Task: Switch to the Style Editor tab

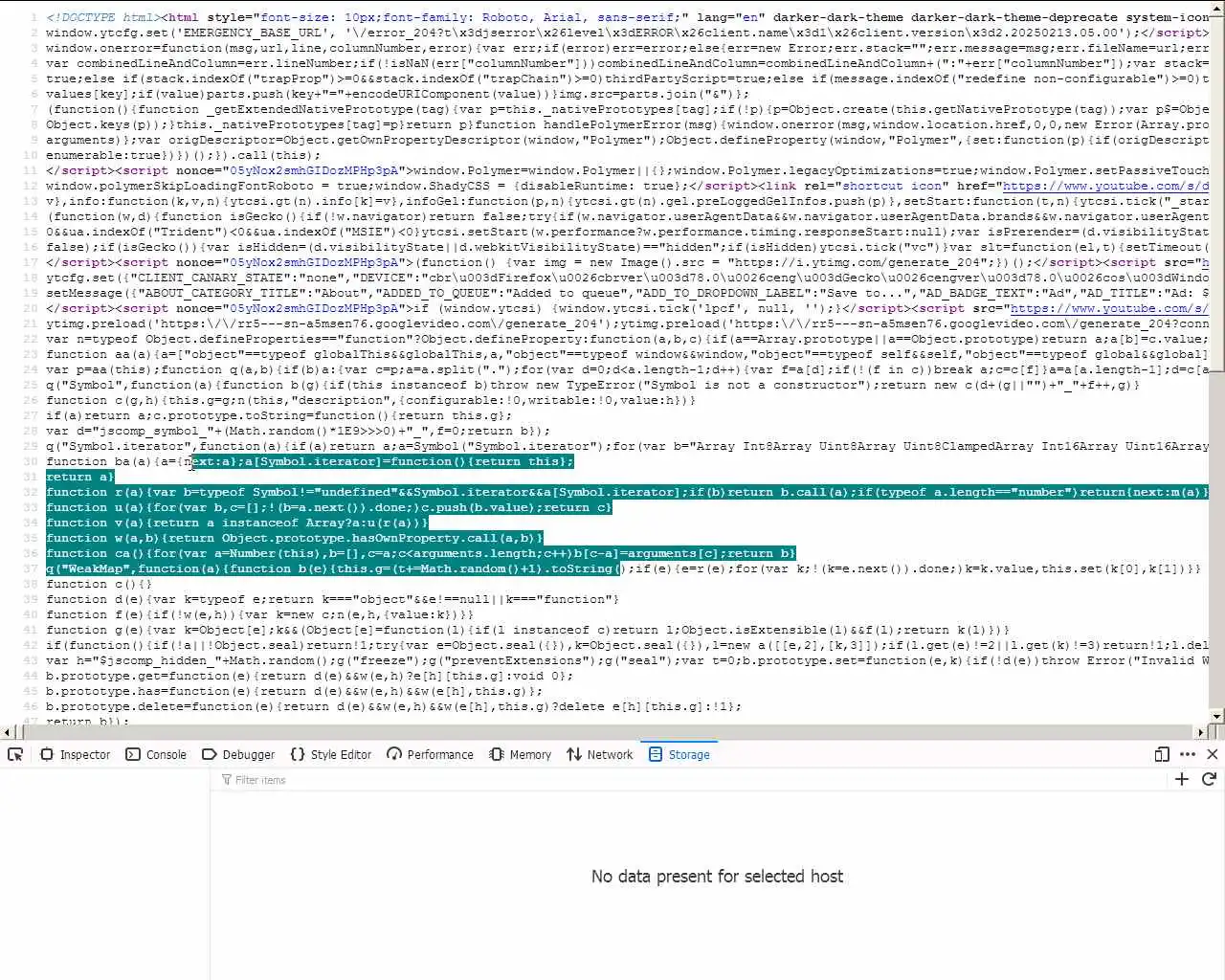Action: pyautogui.click(x=330, y=754)
